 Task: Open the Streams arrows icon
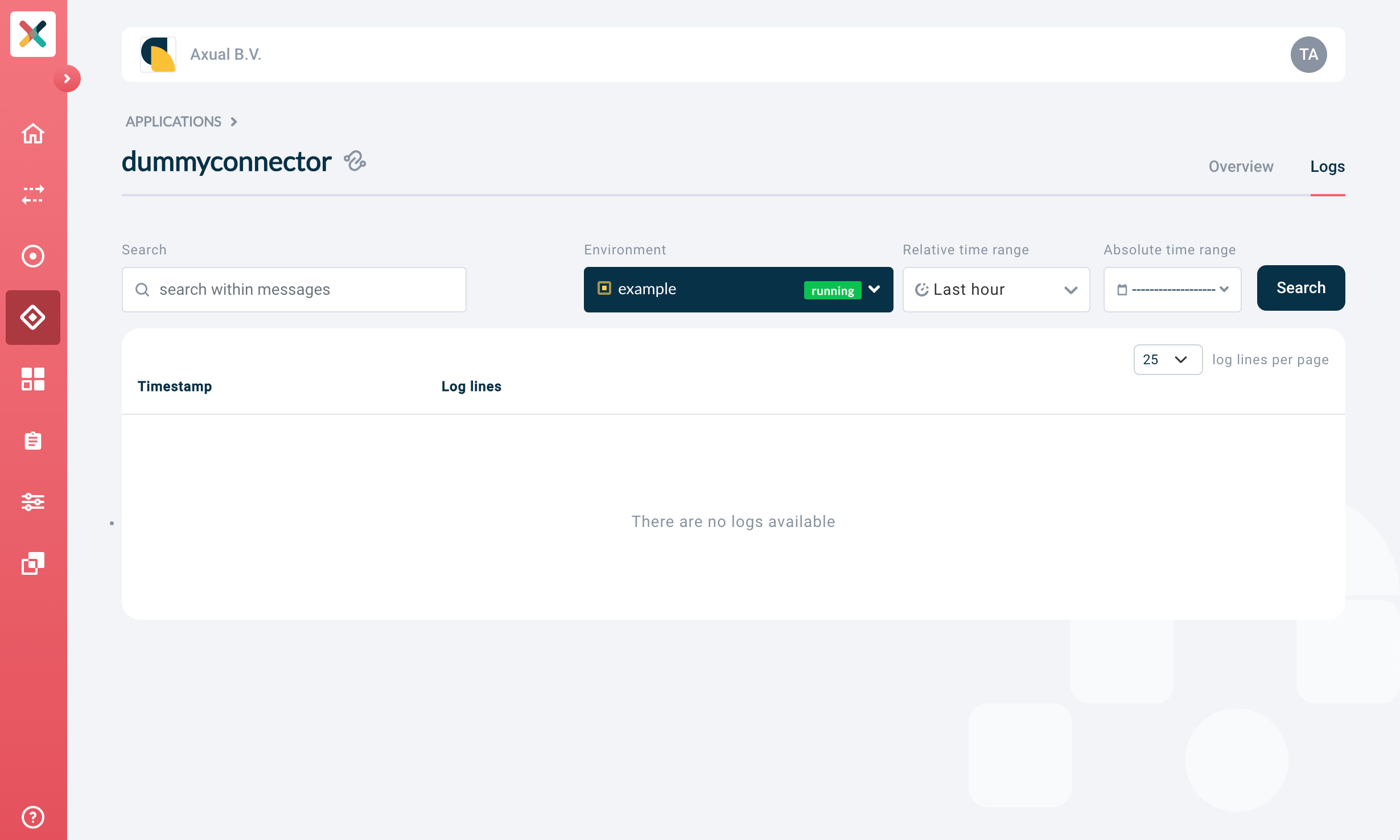(x=32, y=195)
